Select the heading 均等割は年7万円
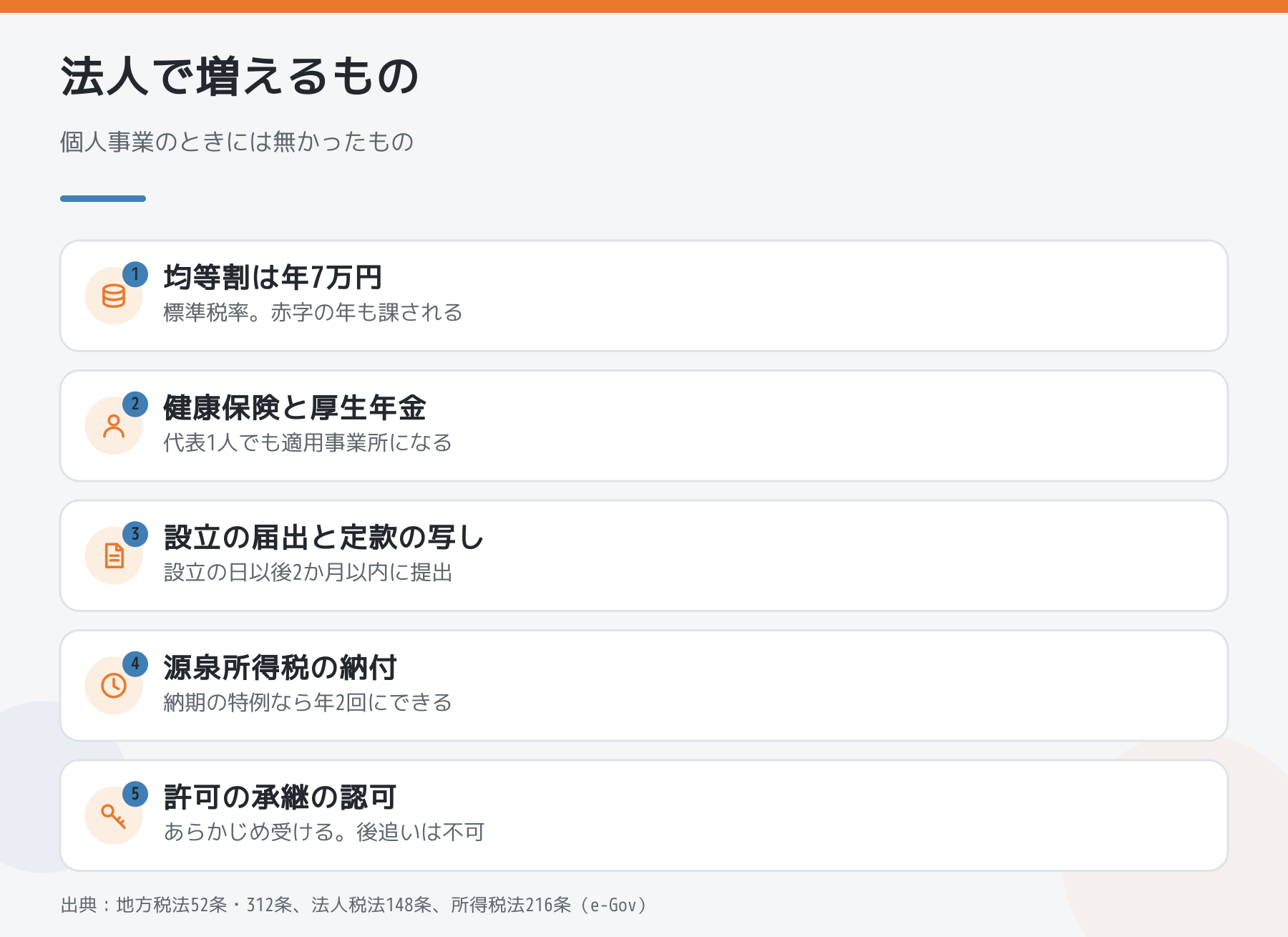1288x937 pixels. (273, 278)
